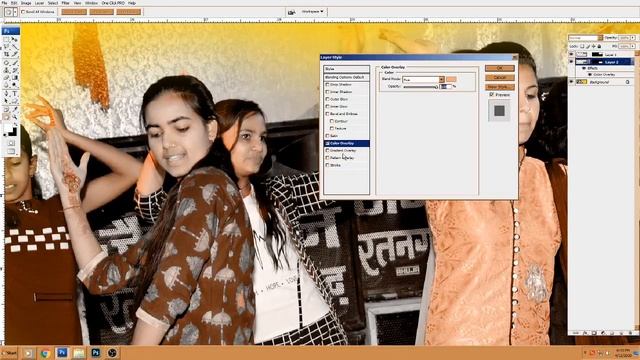Viewport: 640px width, 360px height.
Task: Open the Blend Mode dropdown in Color Overlay
Action: tap(442, 79)
